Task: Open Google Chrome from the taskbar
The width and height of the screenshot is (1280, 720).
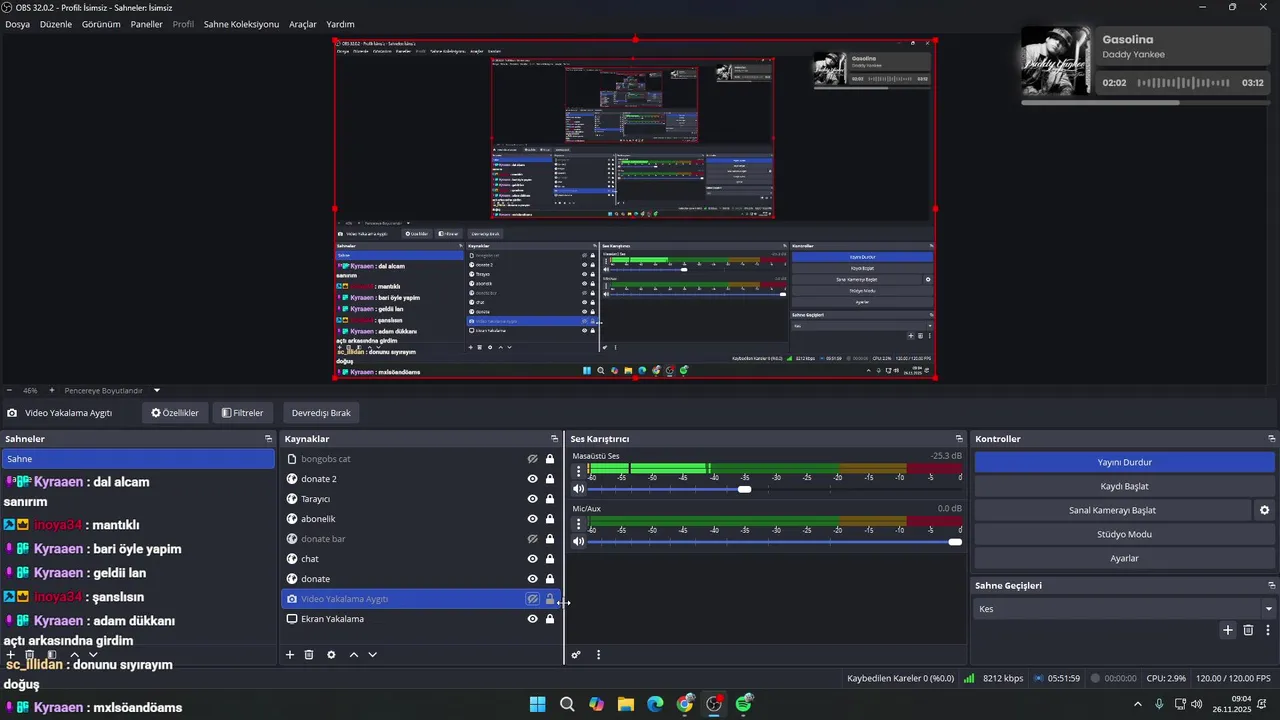Action: pos(685,704)
